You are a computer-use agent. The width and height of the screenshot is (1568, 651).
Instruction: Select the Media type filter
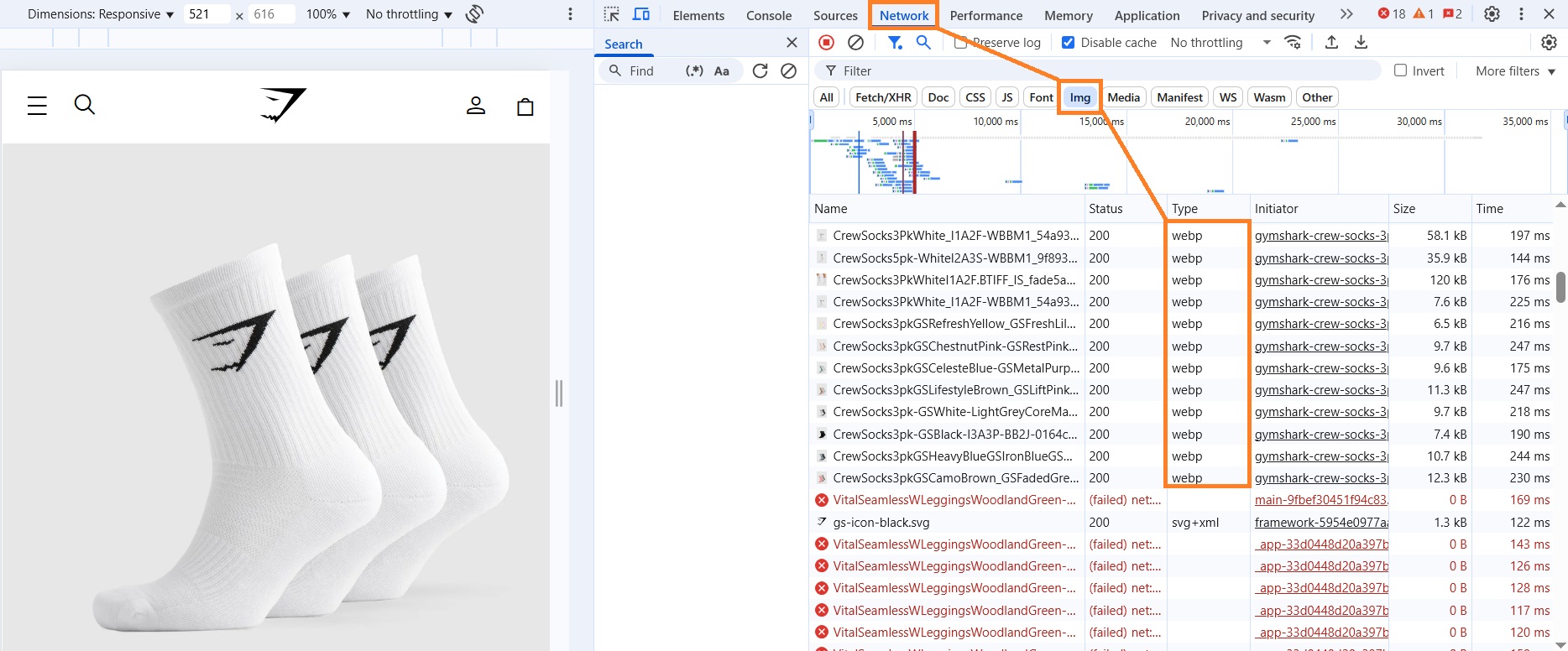click(1123, 97)
